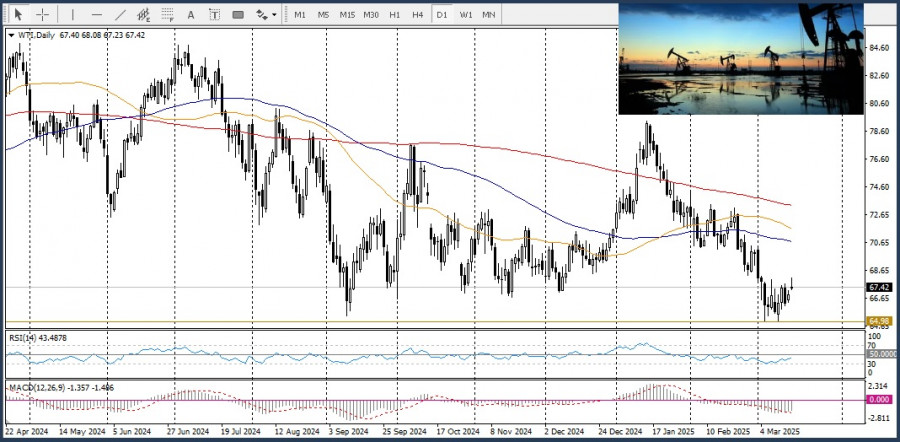The image size is (900, 442).
Task: Select the MN monthly timeframe
Action: point(489,15)
